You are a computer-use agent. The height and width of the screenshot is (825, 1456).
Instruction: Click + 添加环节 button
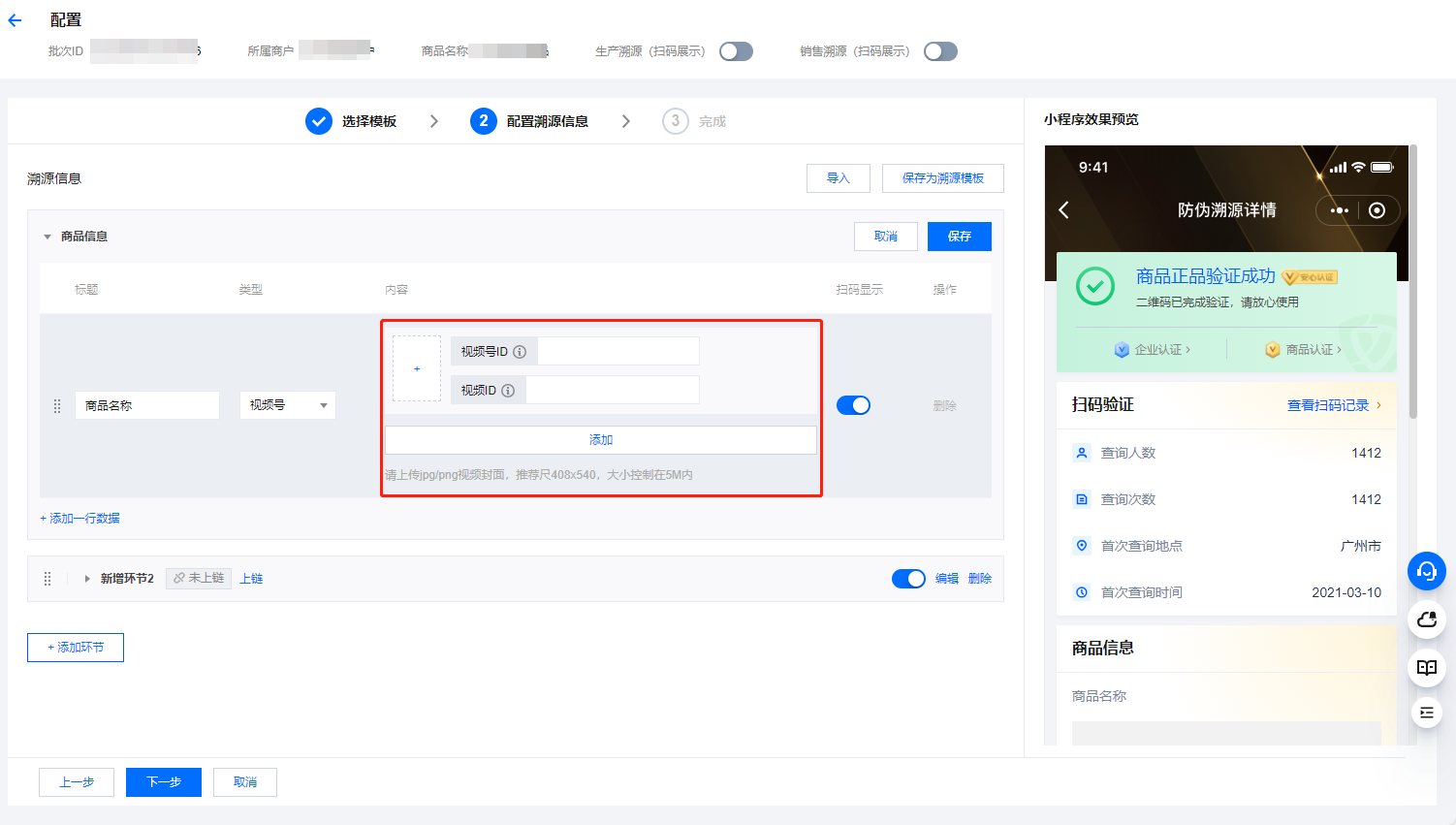point(76,648)
